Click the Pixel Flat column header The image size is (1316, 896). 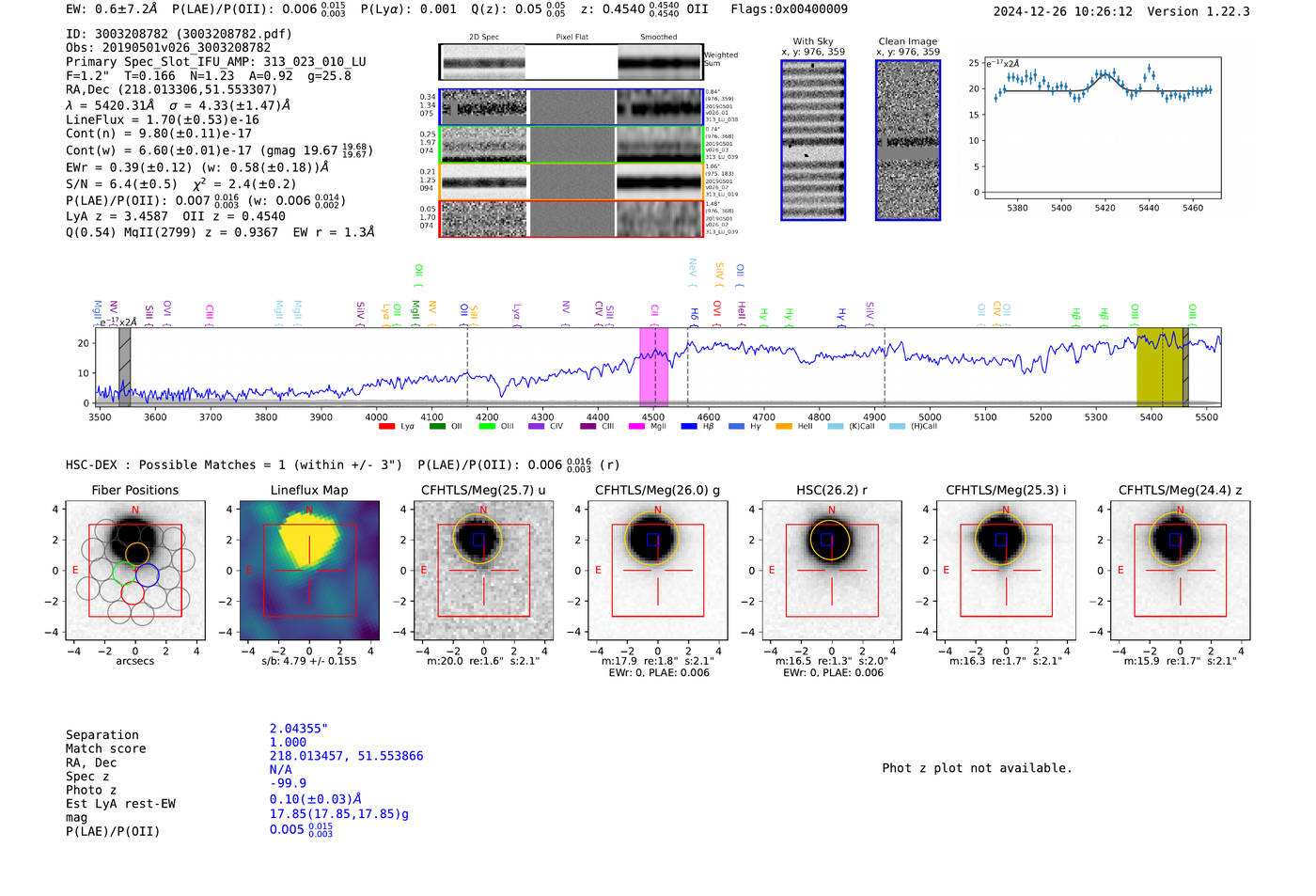point(572,37)
